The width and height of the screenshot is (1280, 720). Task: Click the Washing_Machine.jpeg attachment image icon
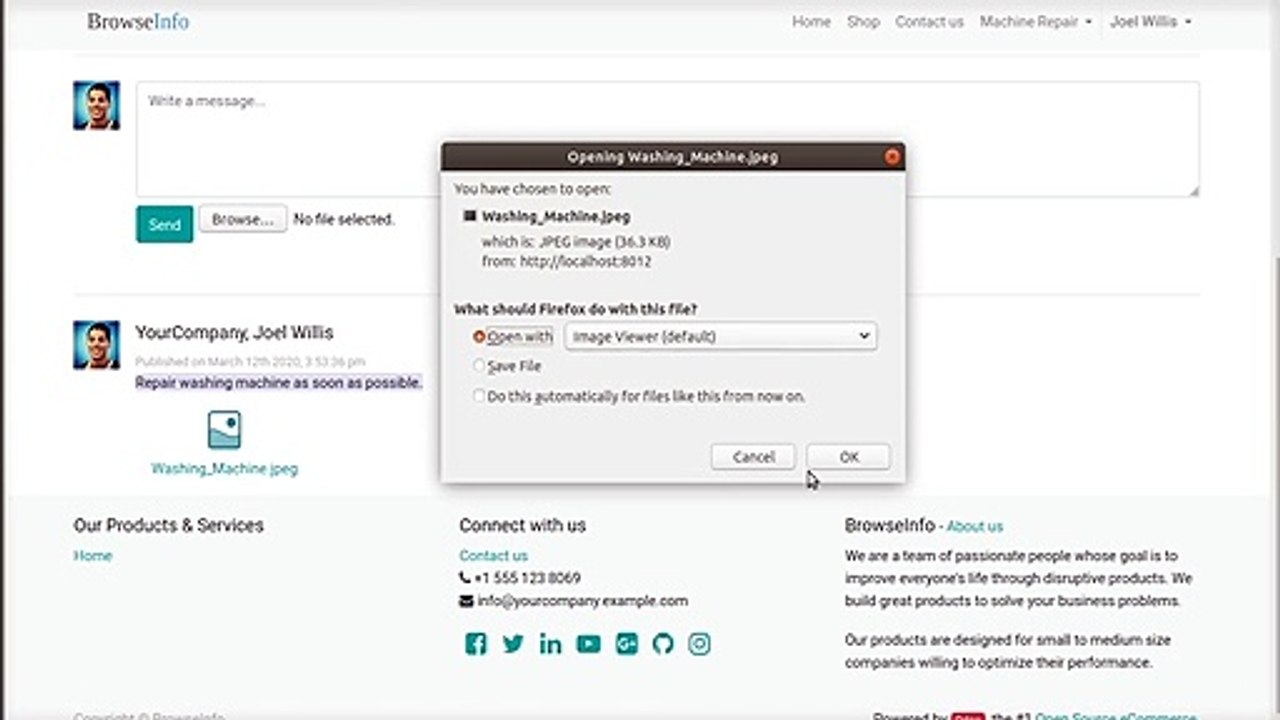point(224,430)
